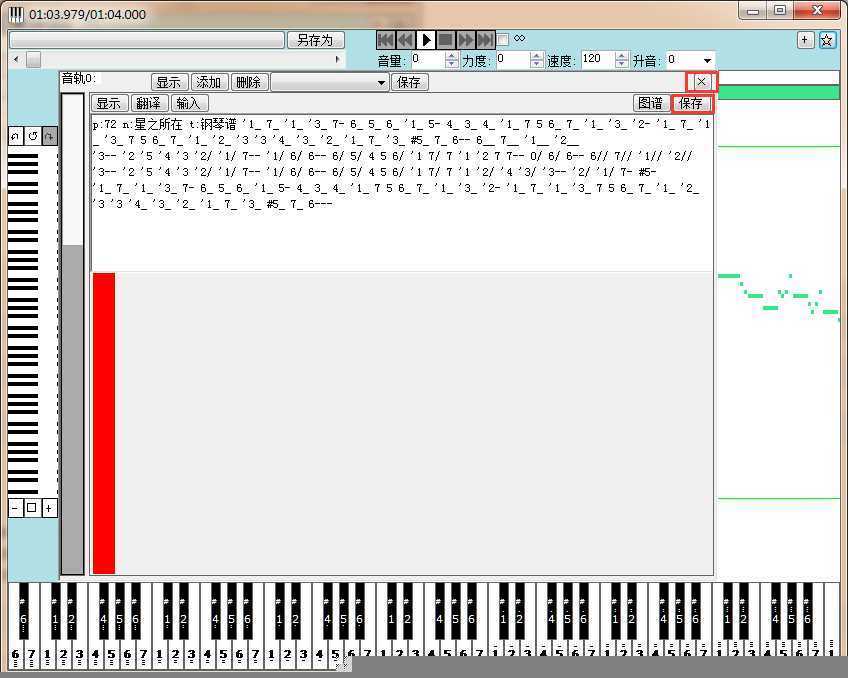Click the horizontal scrollbar thumb

tap(34, 59)
